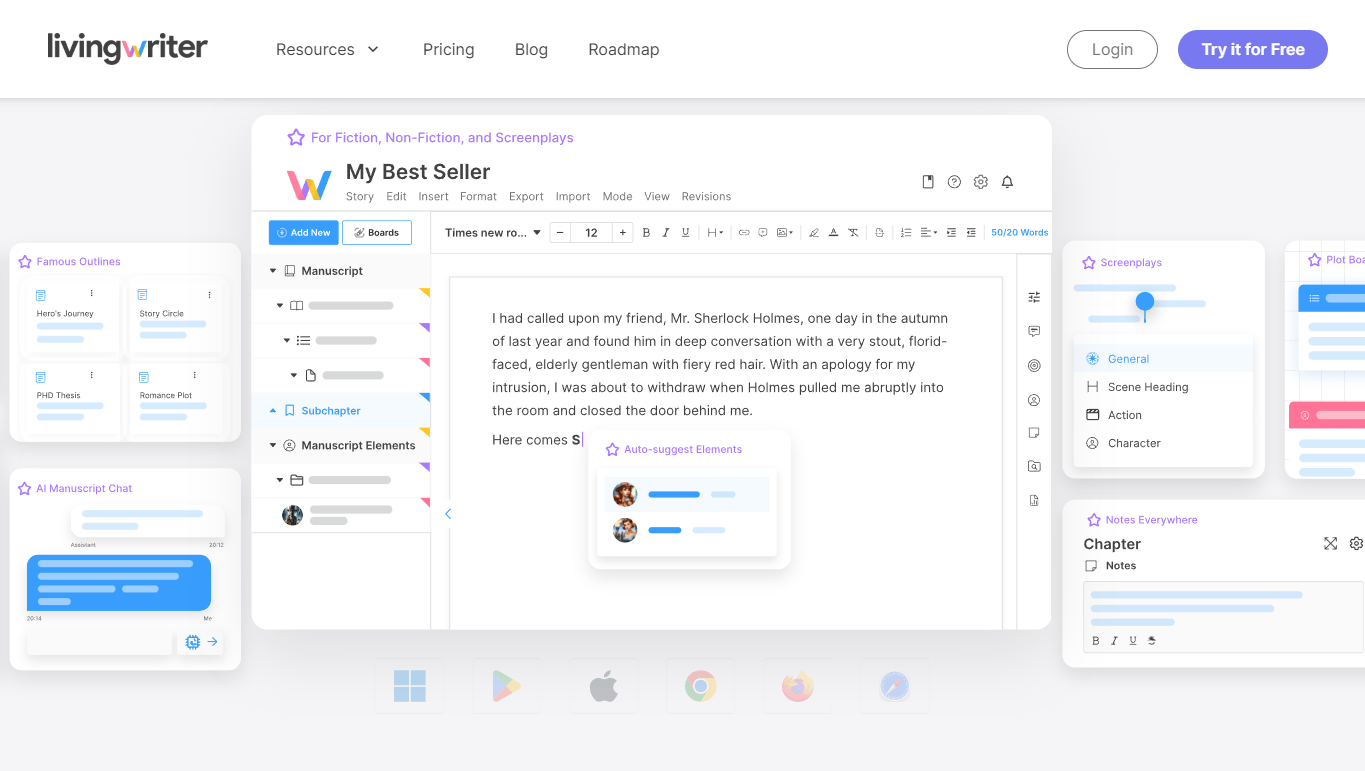The height and width of the screenshot is (771, 1365).
Task: Click the blue Screenplays slider handle
Action: click(x=1145, y=301)
